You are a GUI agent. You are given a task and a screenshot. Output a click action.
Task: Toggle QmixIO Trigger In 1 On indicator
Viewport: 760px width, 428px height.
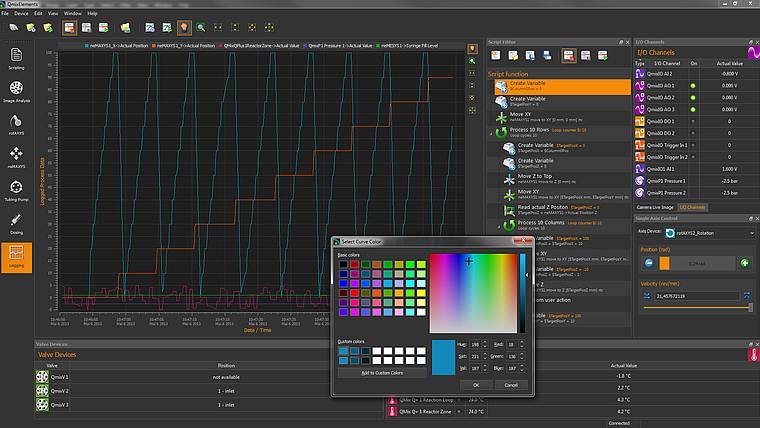[693, 145]
